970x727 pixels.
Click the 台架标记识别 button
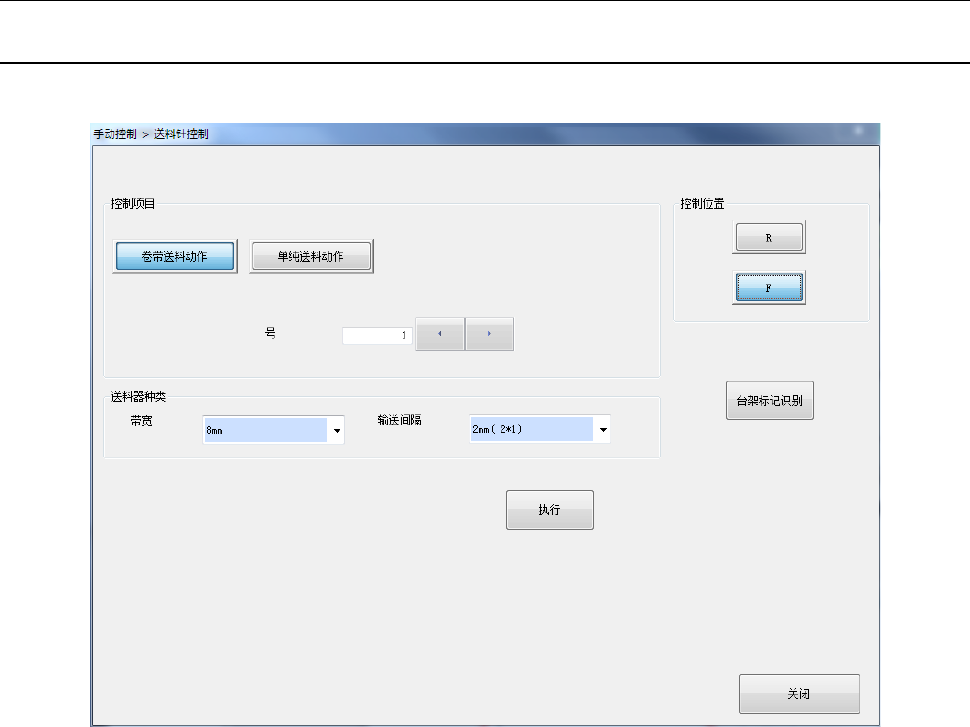pyautogui.click(x=770, y=400)
